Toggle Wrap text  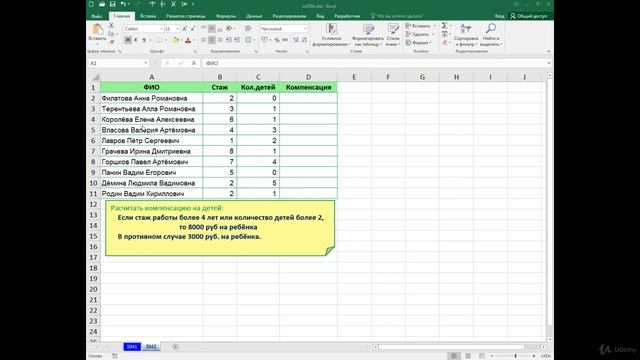point(248,29)
